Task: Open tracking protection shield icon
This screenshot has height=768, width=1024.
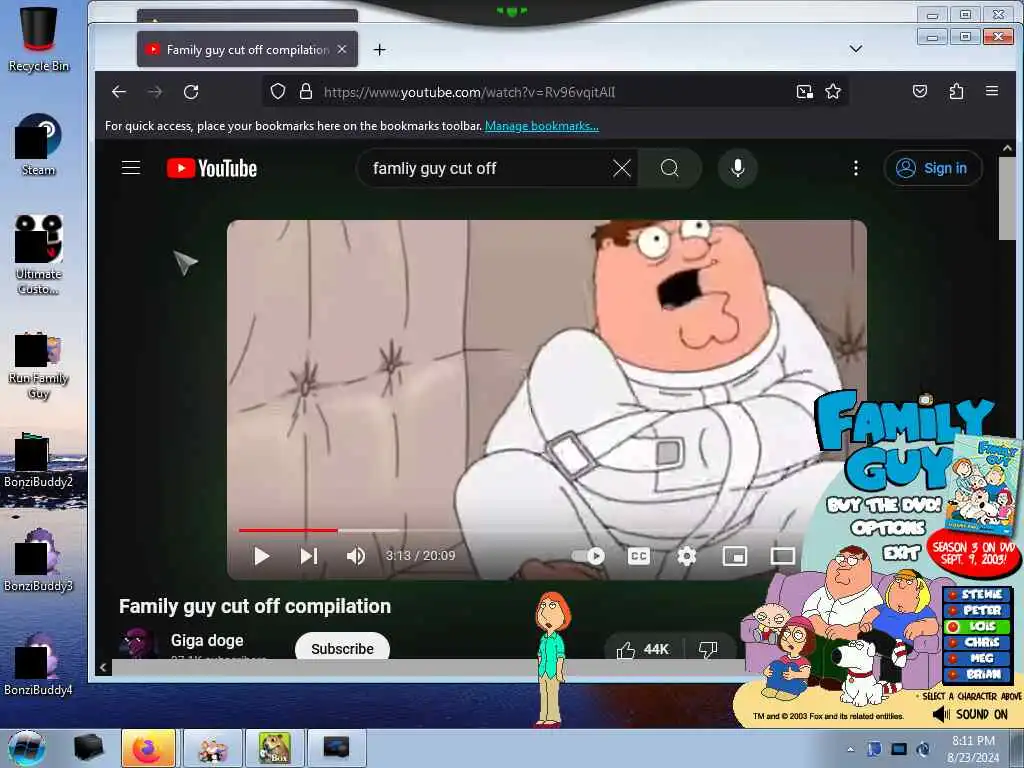Action: click(278, 91)
